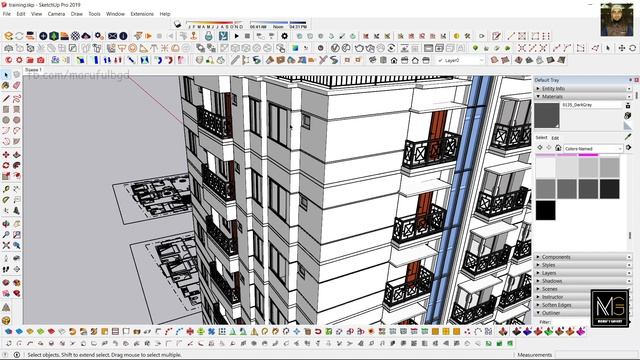Viewport: 640px width, 360px height.
Task: Select the Push/Pull tool
Action: click(x=16, y=155)
